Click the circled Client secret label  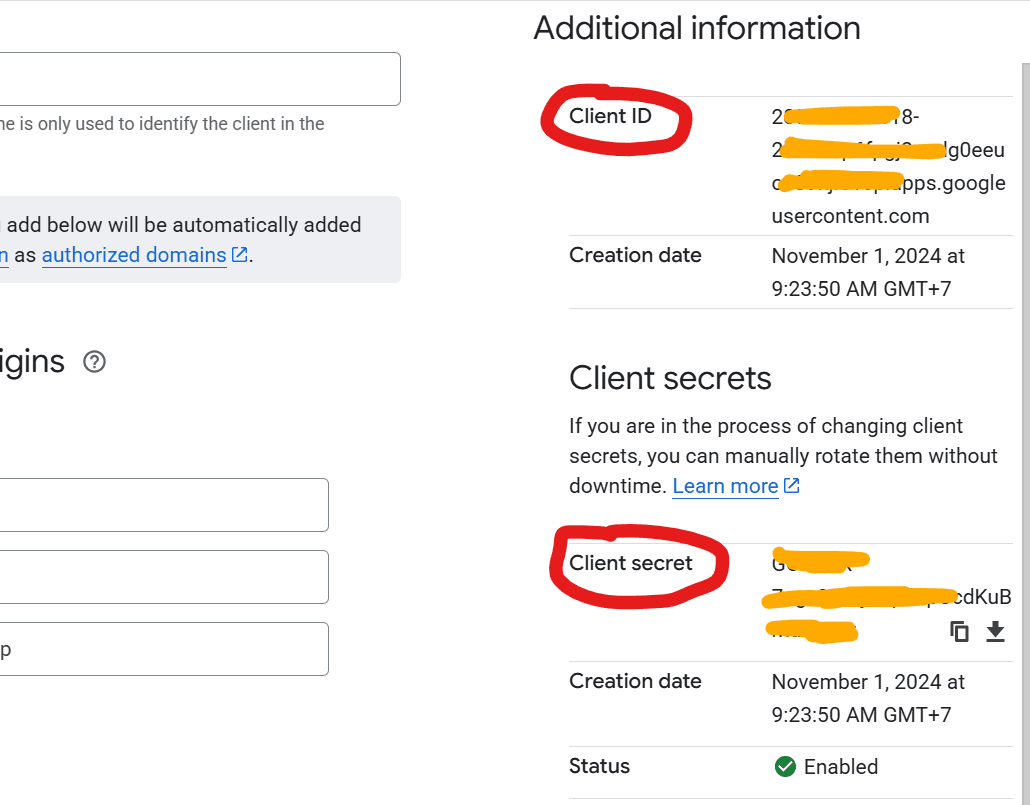(630, 563)
